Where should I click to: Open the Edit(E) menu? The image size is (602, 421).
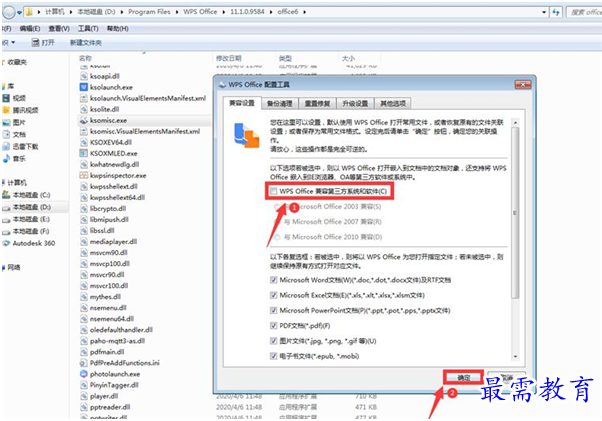tap(30, 29)
